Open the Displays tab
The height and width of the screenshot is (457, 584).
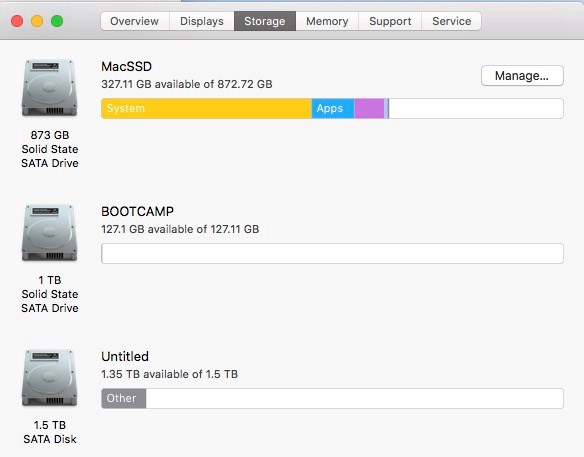pos(202,21)
